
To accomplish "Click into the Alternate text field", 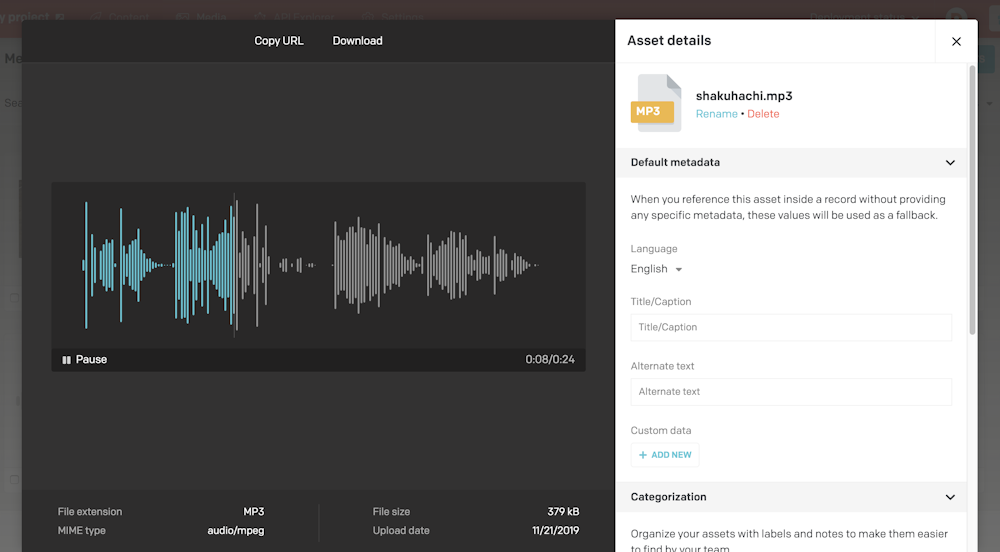I will click(790, 392).
